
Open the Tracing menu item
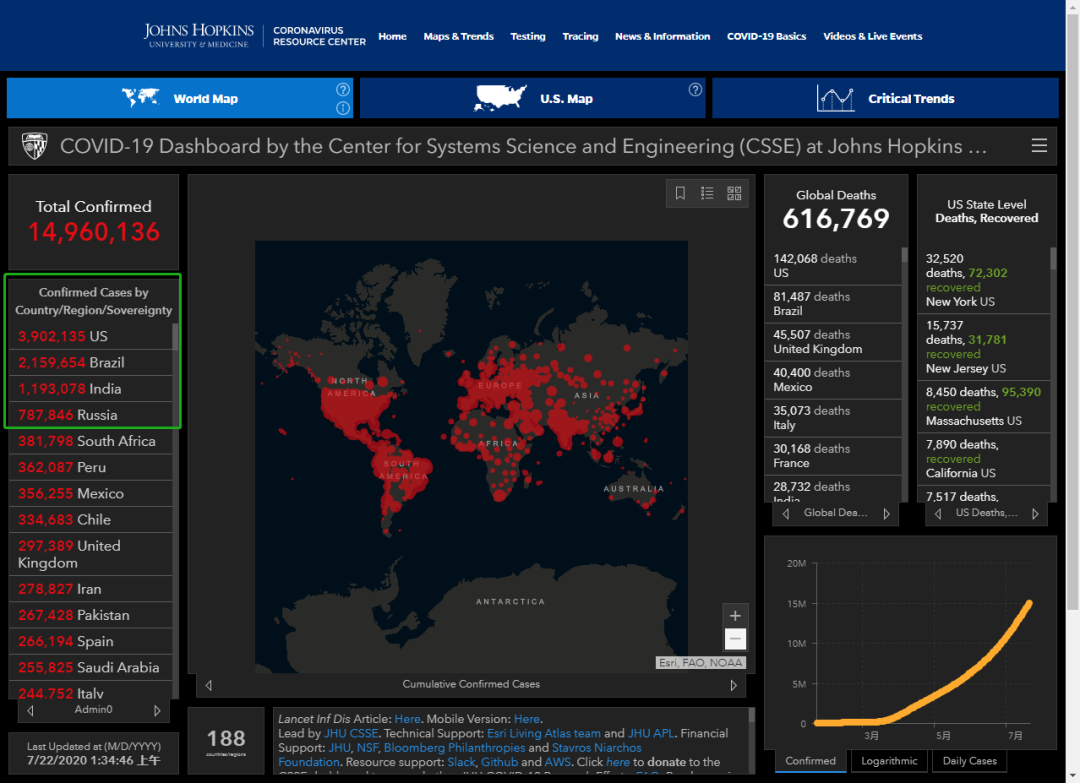581,36
